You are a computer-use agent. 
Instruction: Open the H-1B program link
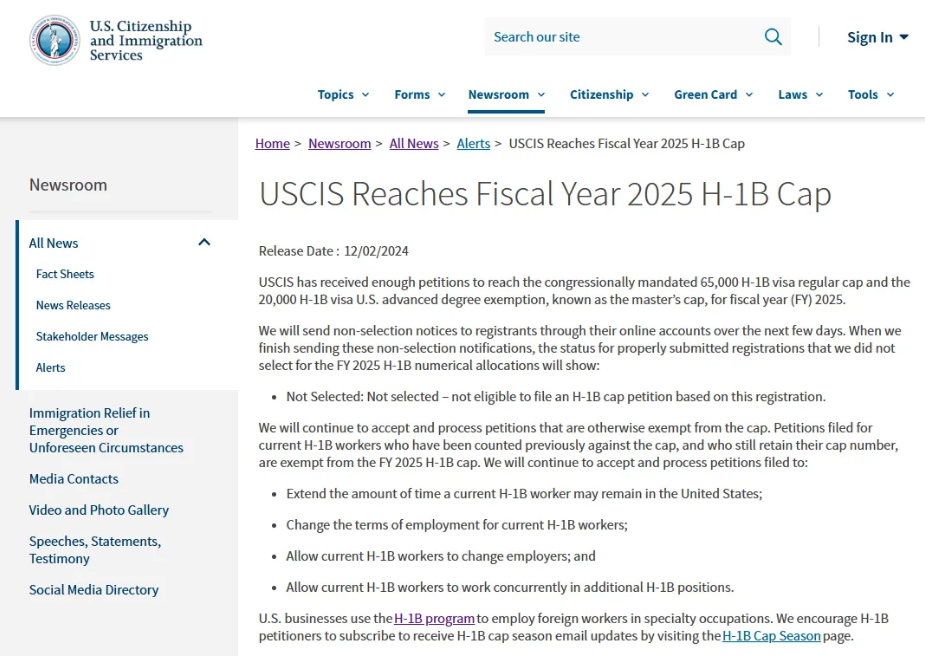click(434, 619)
